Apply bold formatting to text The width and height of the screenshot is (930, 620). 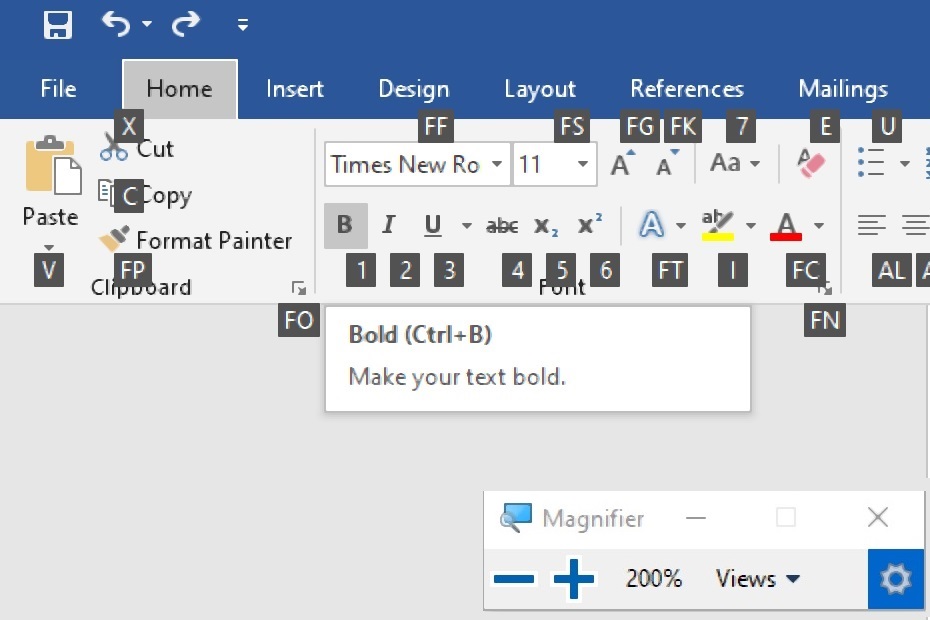(x=345, y=224)
